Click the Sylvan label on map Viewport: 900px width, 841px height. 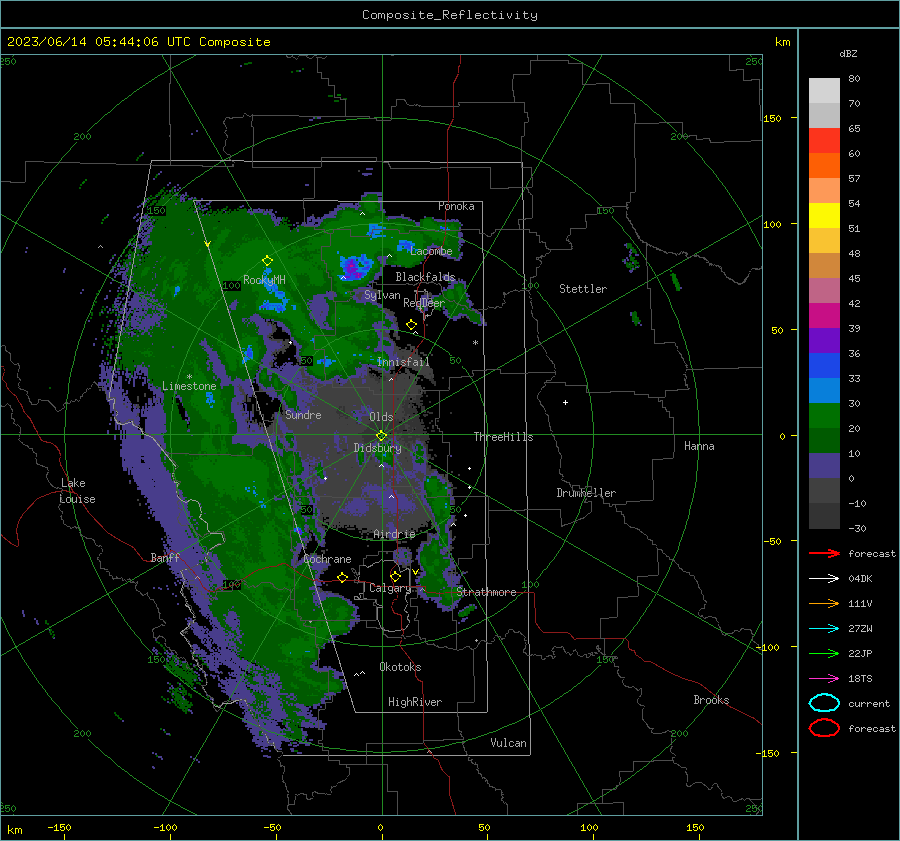click(x=382, y=295)
